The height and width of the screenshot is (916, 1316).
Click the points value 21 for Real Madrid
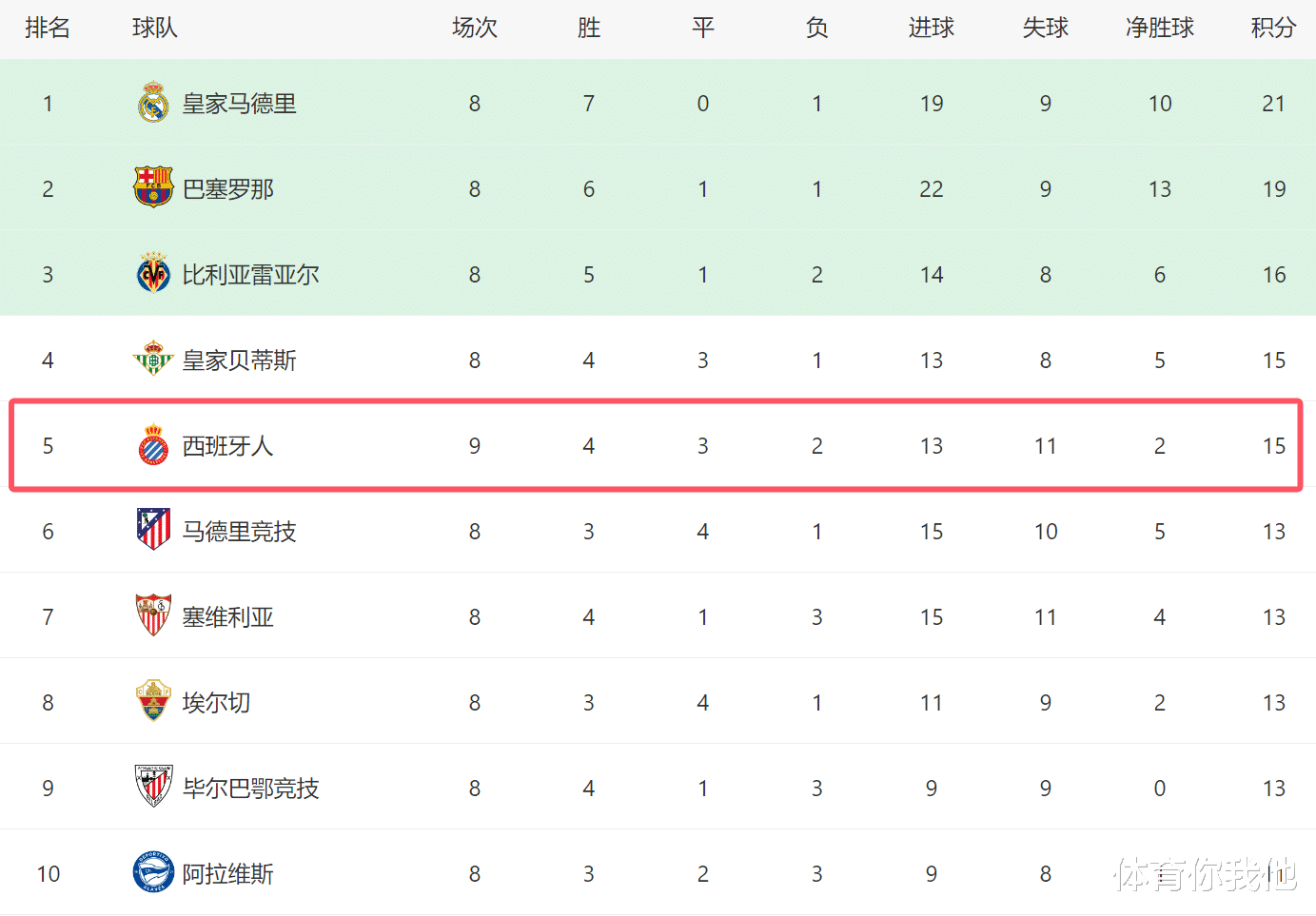[1273, 104]
